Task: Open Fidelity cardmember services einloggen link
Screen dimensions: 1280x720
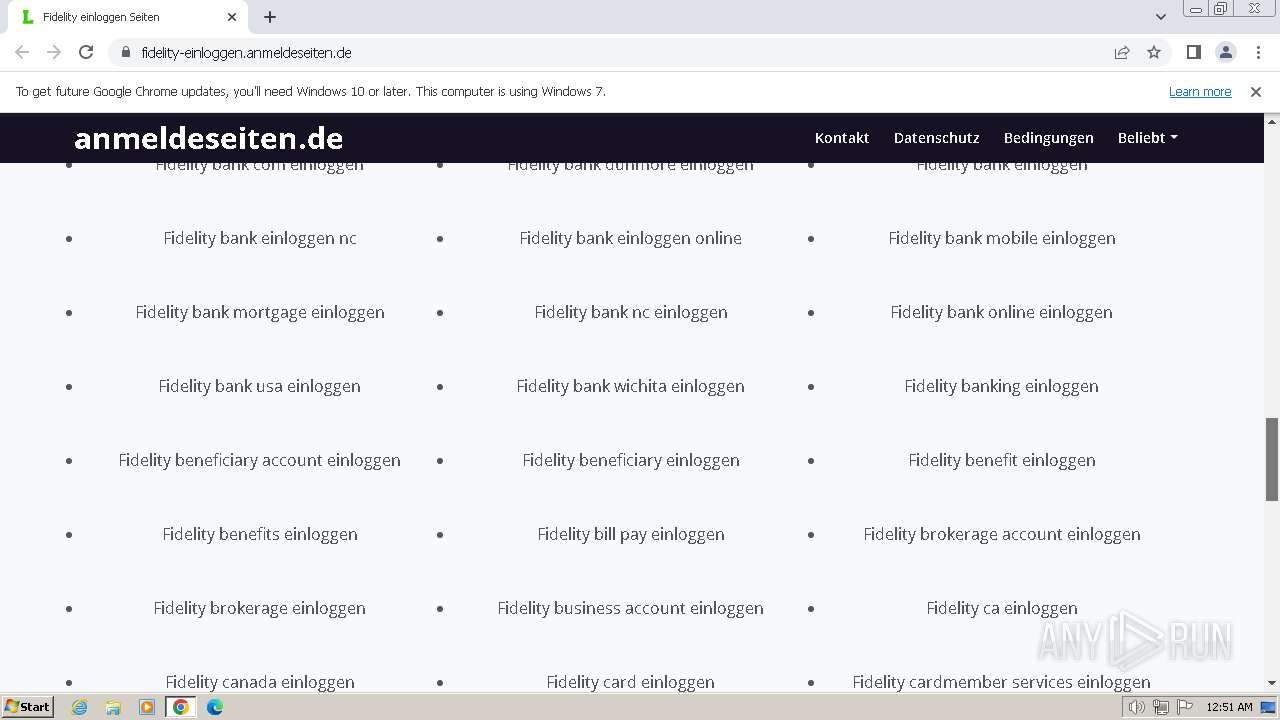Action: tap(1002, 682)
